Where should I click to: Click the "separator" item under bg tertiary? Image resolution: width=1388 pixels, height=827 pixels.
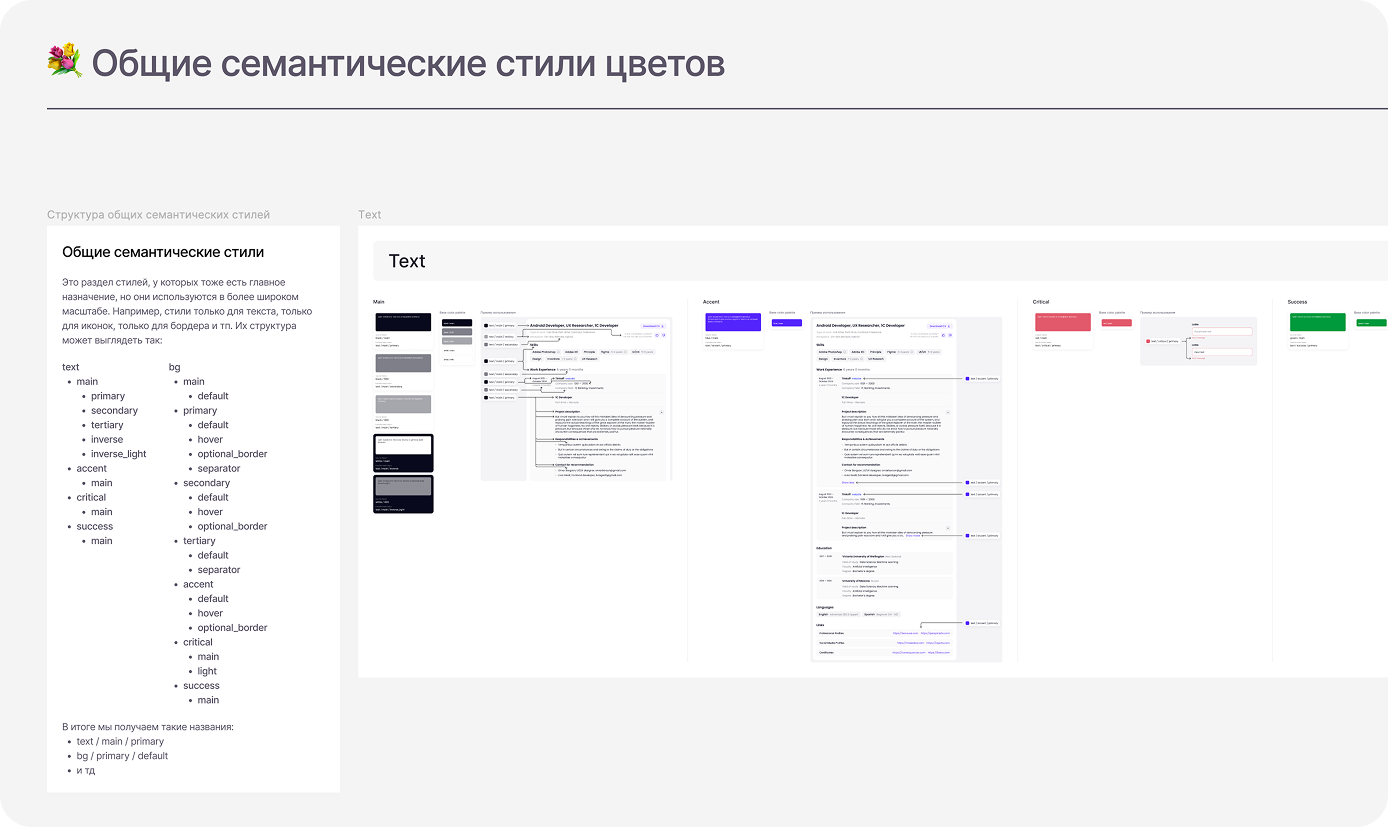219,570
